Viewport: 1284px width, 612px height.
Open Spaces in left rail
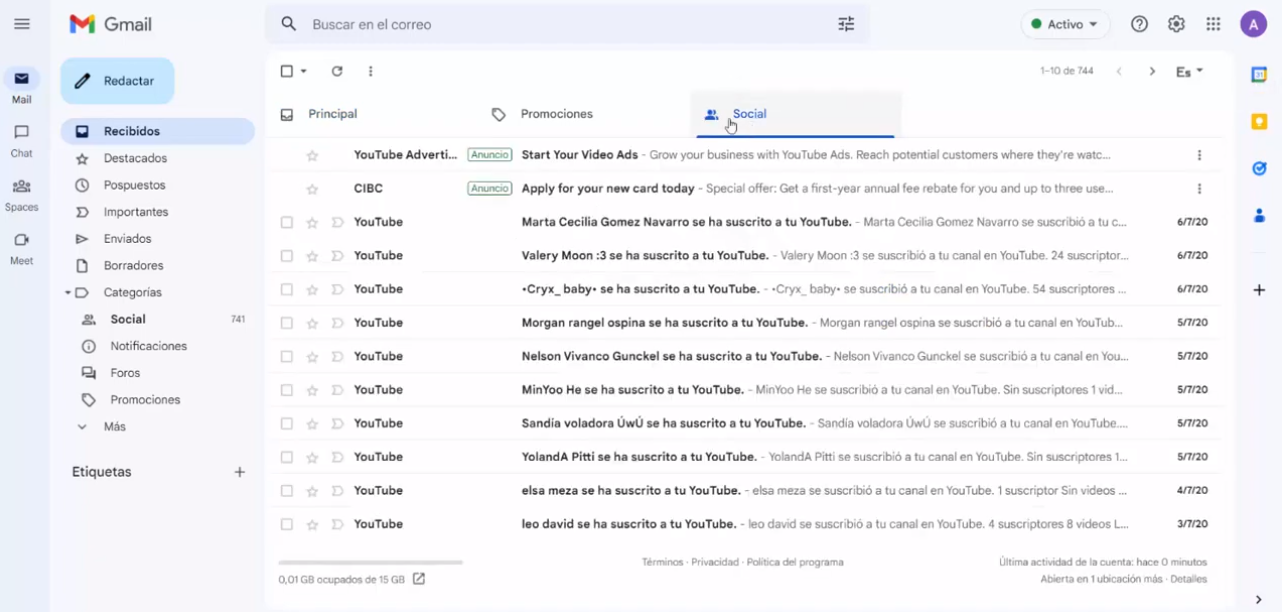coord(21,194)
